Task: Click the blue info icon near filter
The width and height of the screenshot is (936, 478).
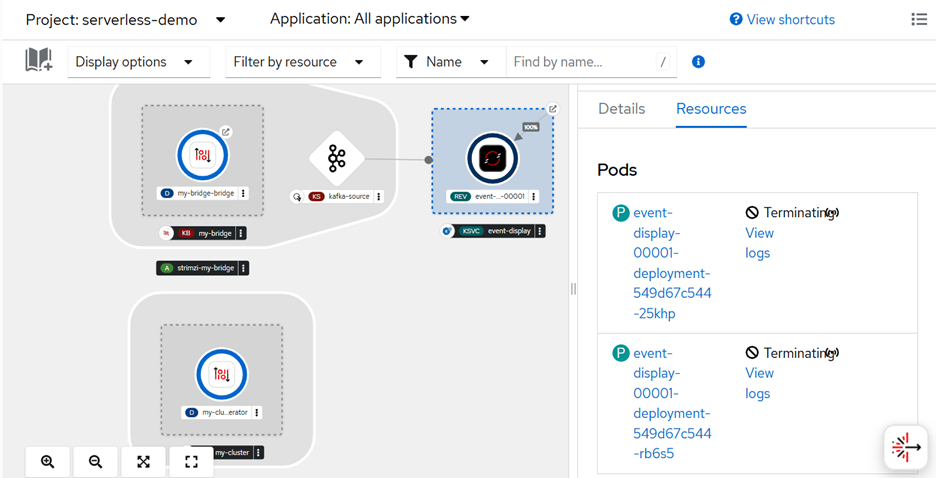Action: (698, 62)
